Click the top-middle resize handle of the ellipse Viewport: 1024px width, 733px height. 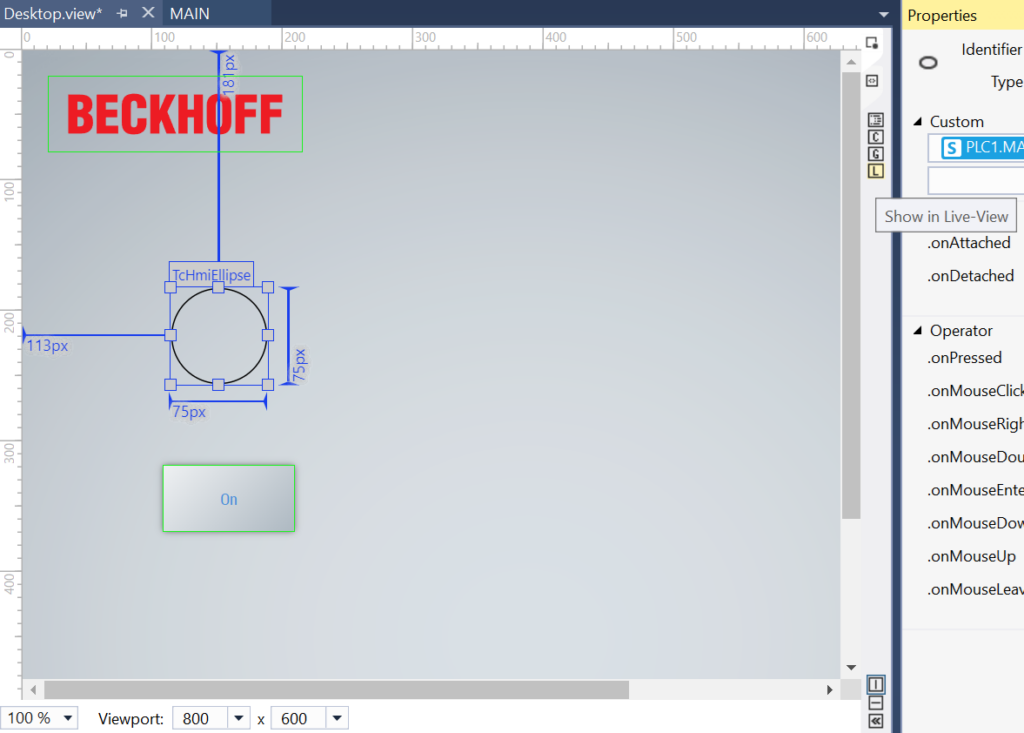click(x=218, y=287)
